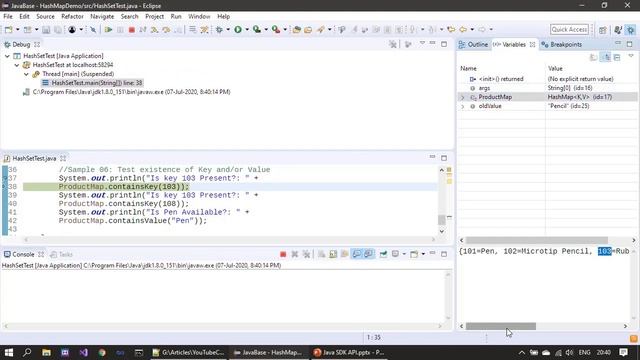Click the Resume button in the debug toolbar
Image resolution: width=640 pixels, height=360 pixels.
click(x=108, y=29)
